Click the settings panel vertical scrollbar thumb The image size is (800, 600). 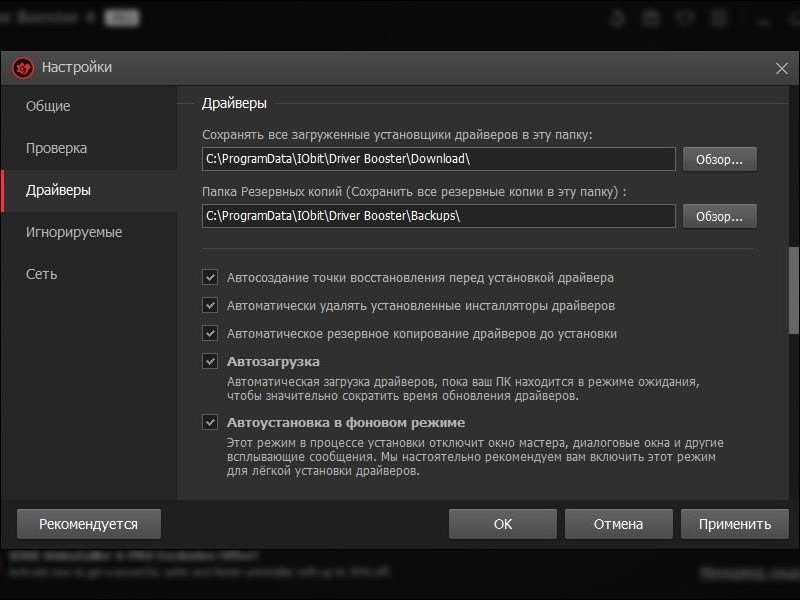point(793,290)
